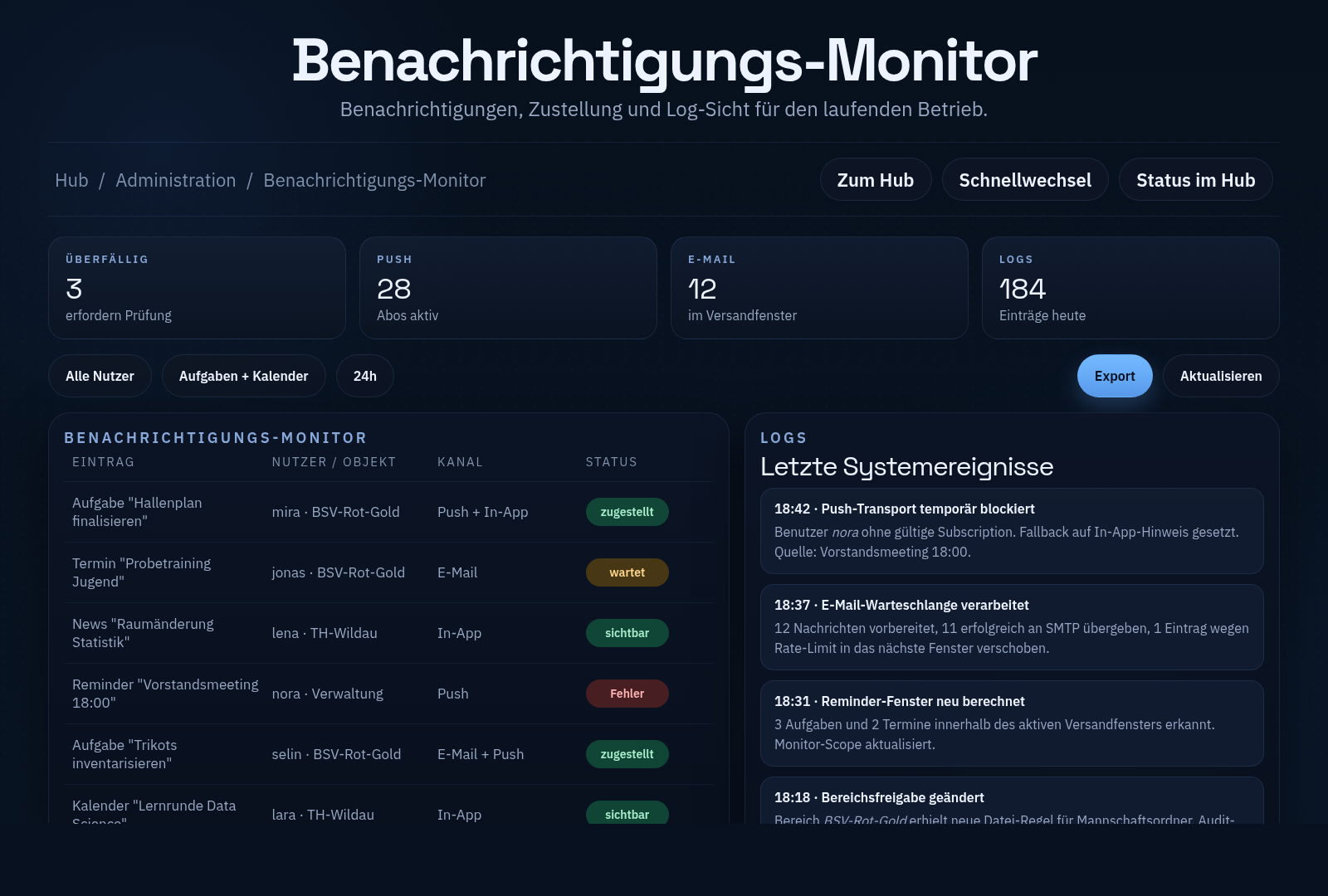Open the log entry Push-Transport temporär blockiert
Screen dimensions: 1328x896
tap(1011, 531)
